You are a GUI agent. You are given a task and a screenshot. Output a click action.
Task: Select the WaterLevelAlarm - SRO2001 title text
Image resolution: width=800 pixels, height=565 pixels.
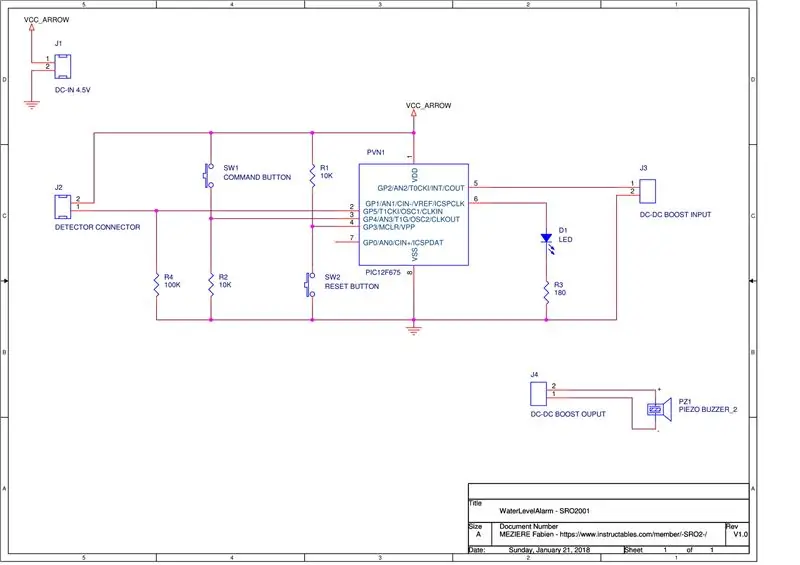(x=544, y=510)
